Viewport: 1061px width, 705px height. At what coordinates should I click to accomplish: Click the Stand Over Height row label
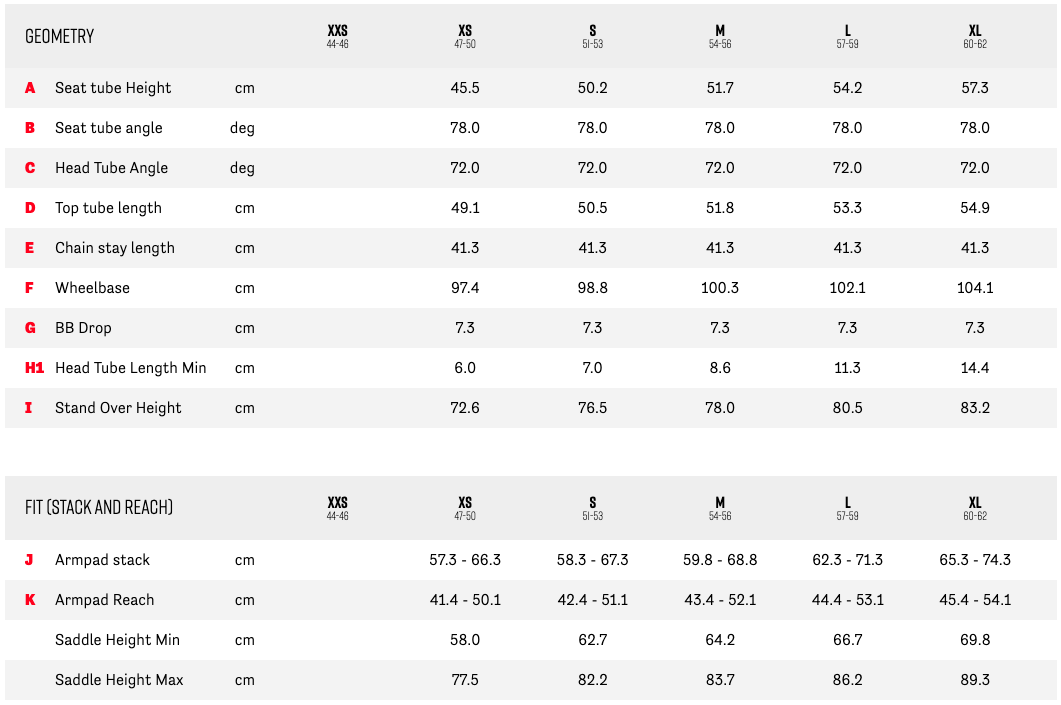click(118, 408)
